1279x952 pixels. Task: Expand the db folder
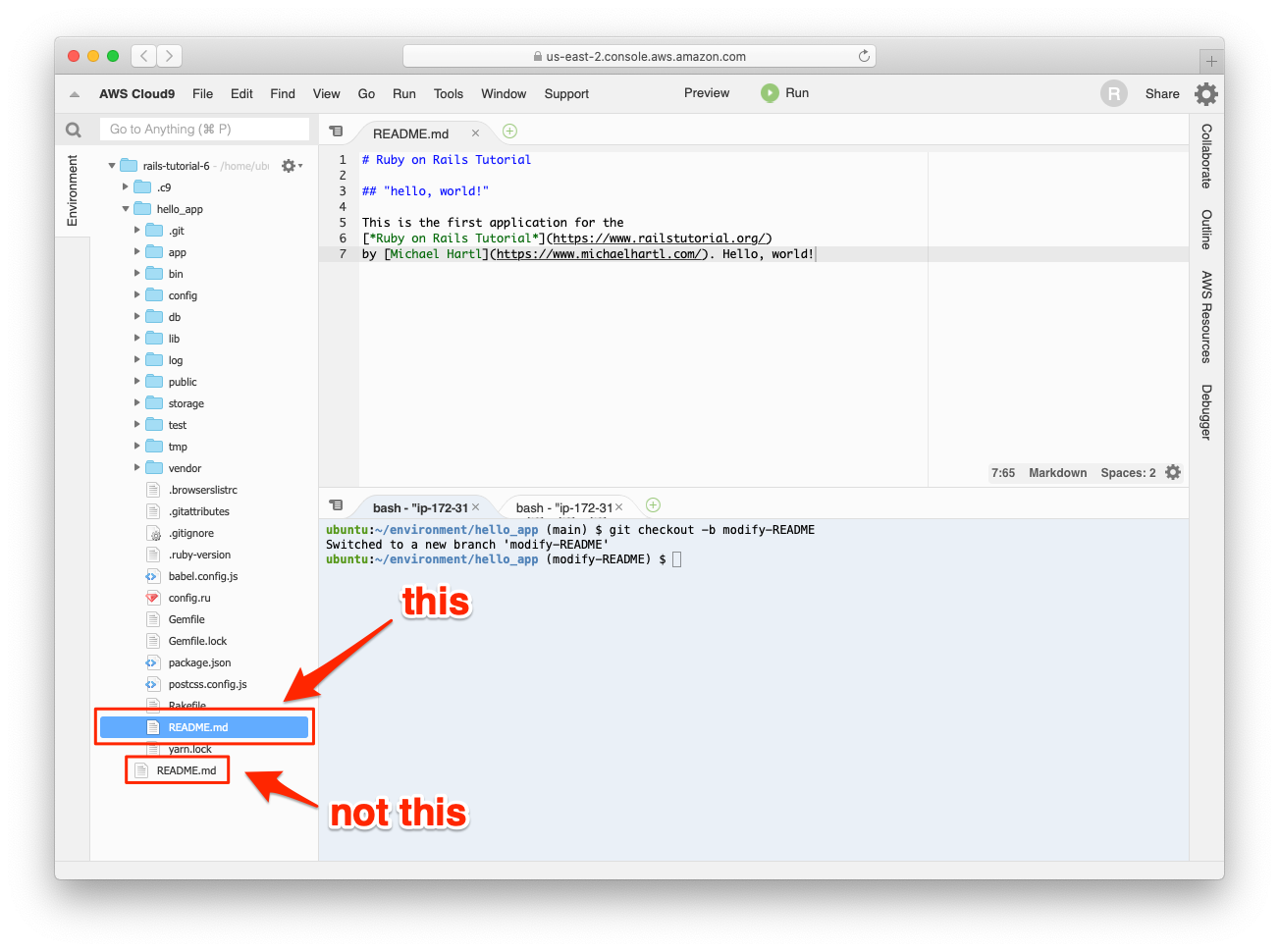click(x=137, y=317)
